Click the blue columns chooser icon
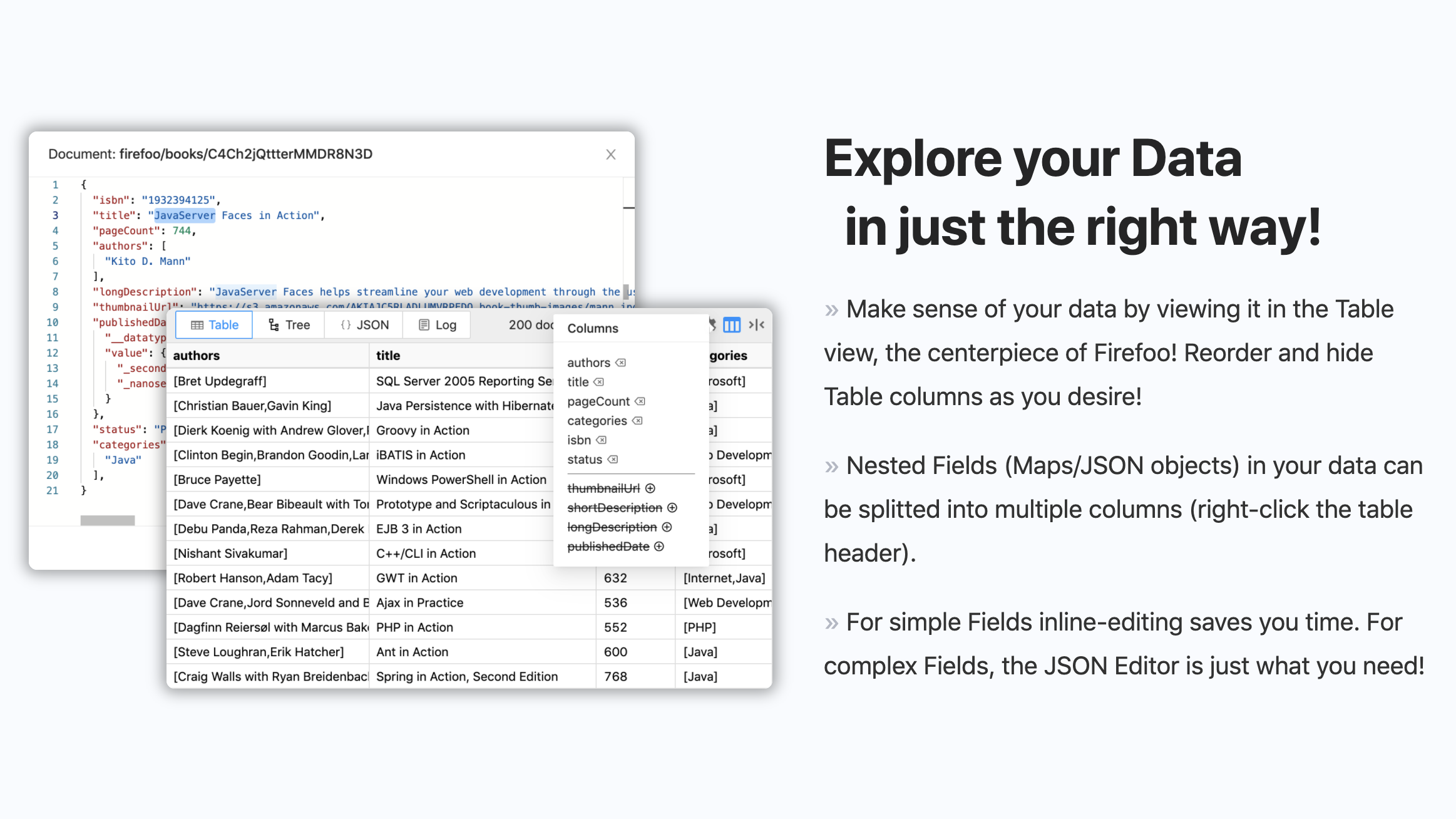 [x=731, y=324]
